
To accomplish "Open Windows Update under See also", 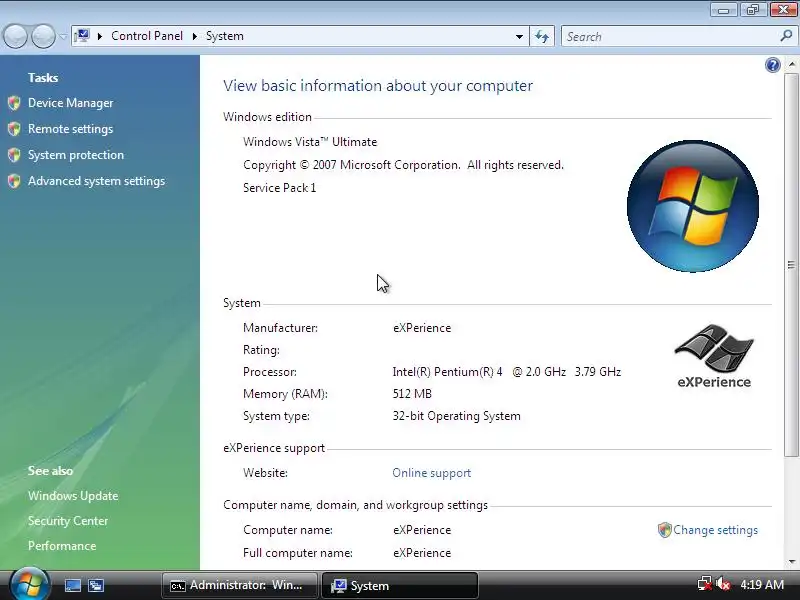I will tap(73, 496).
